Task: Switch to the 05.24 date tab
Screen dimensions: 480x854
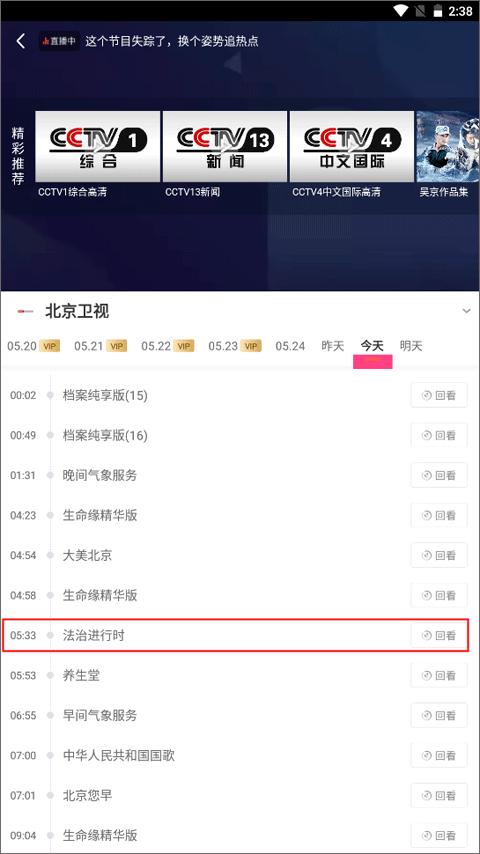Action: point(290,346)
